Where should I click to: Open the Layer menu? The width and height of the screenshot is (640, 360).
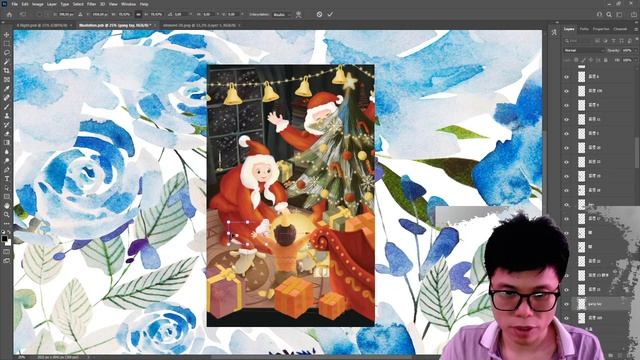52,4
